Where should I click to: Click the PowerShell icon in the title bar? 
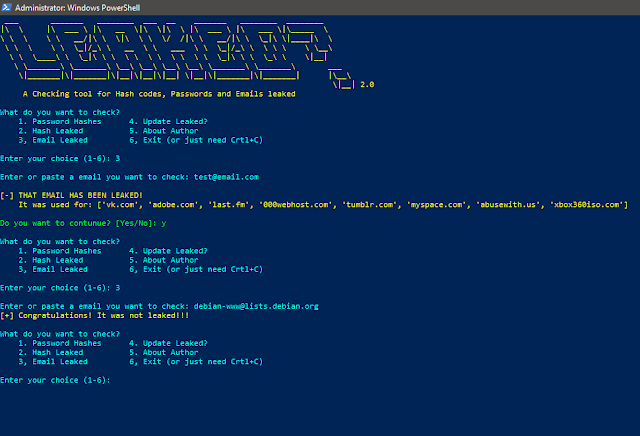[6, 7]
